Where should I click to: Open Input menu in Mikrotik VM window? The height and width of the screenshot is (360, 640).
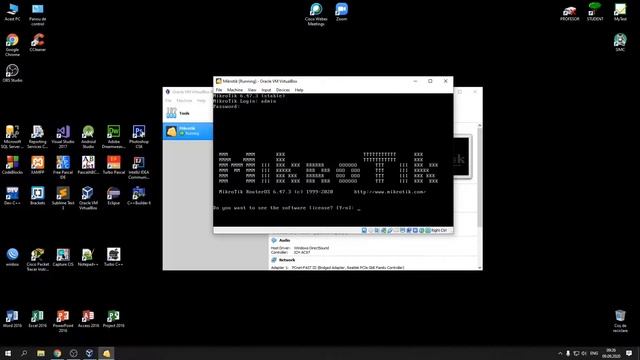(x=266, y=90)
